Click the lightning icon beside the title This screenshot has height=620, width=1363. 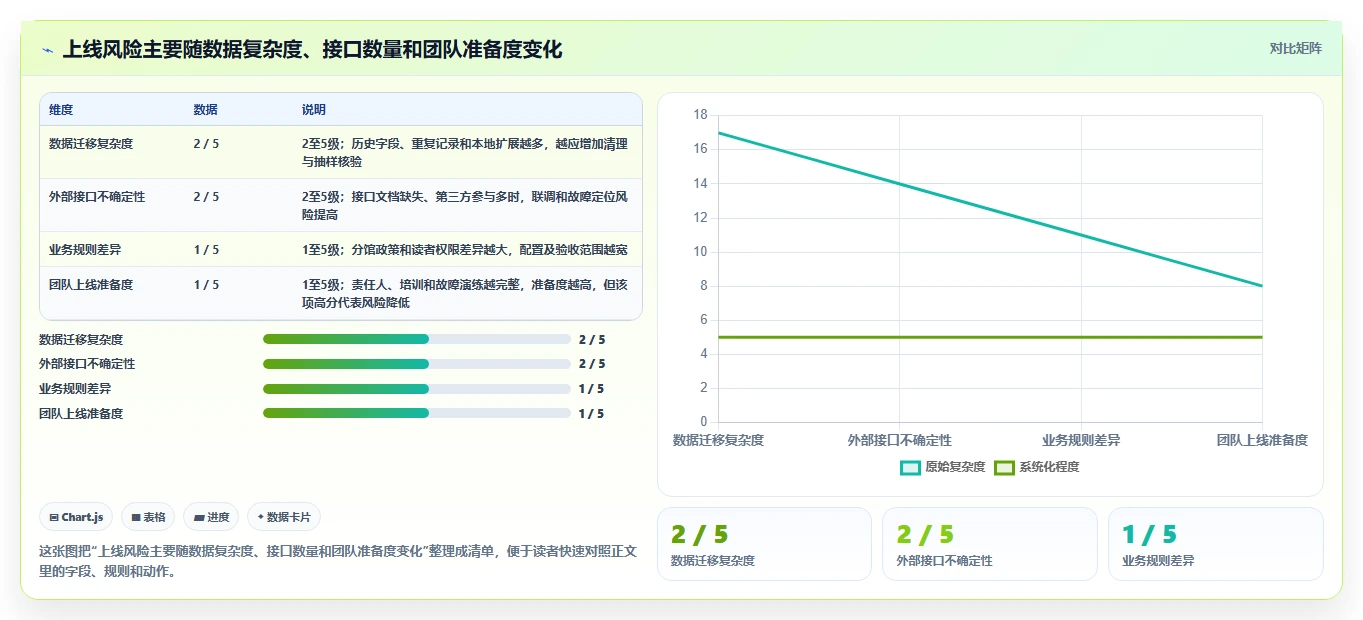pos(48,49)
